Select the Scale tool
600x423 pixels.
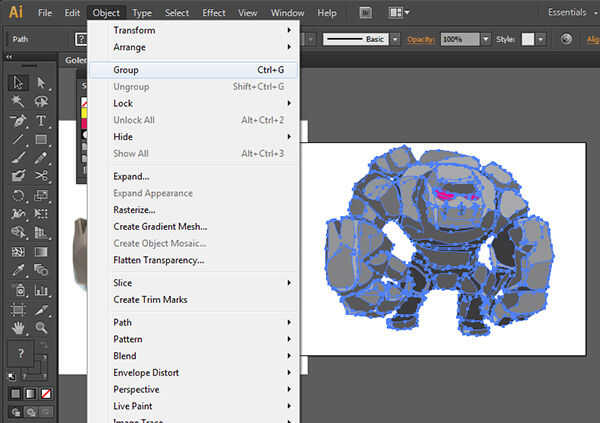[41, 195]
